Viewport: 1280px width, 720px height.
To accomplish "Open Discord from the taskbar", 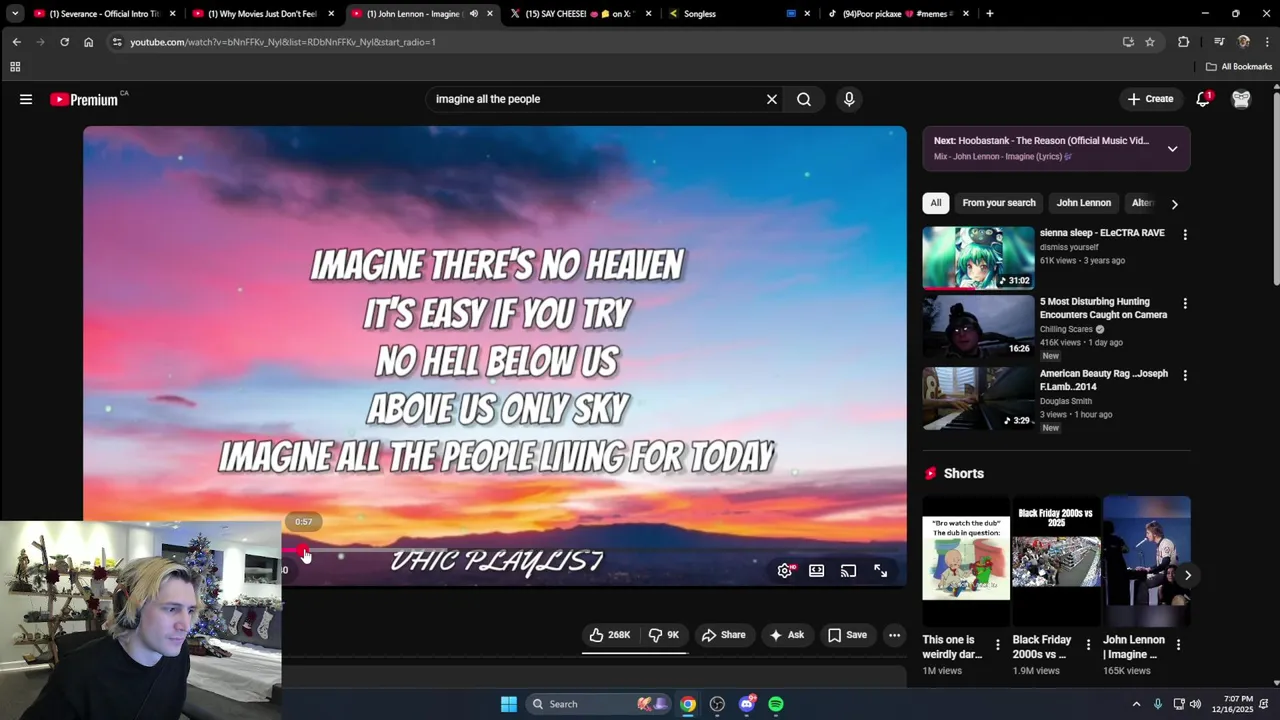I will pos(747,704).
